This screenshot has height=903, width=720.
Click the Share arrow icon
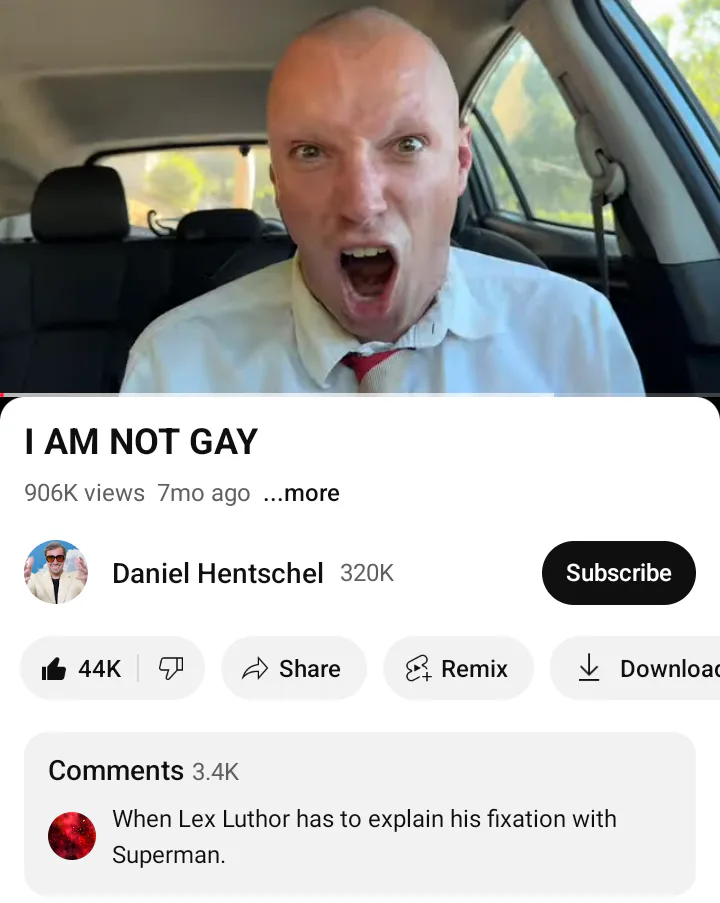click(255, 669)
